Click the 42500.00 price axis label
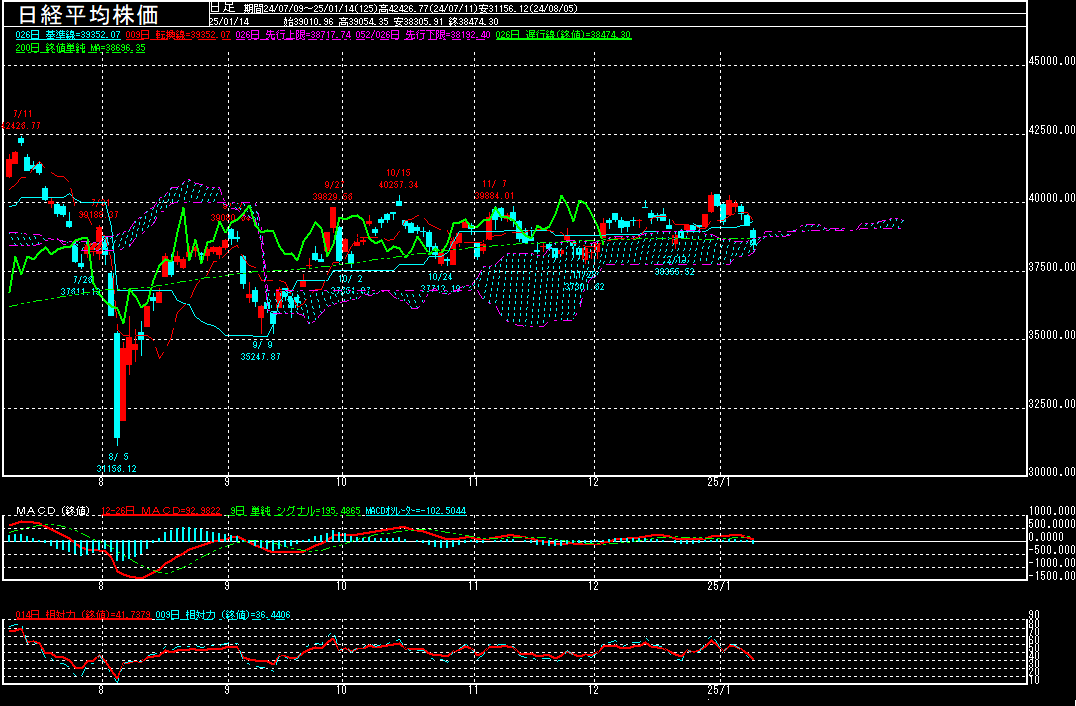 (x=1052, y=130)
